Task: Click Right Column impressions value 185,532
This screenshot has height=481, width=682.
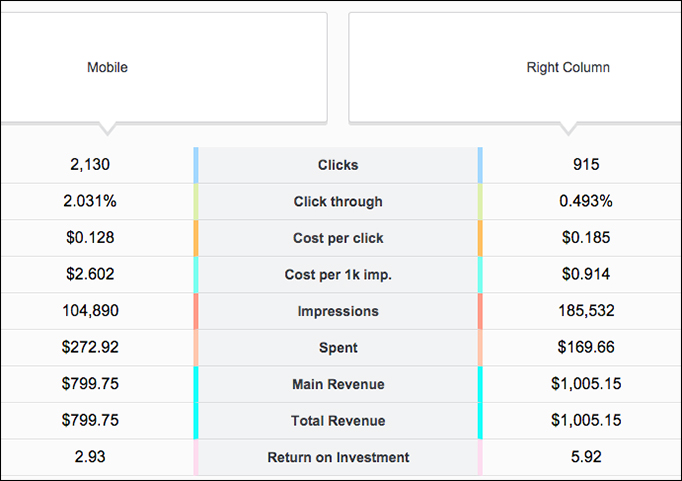Action: coord(586,311)
